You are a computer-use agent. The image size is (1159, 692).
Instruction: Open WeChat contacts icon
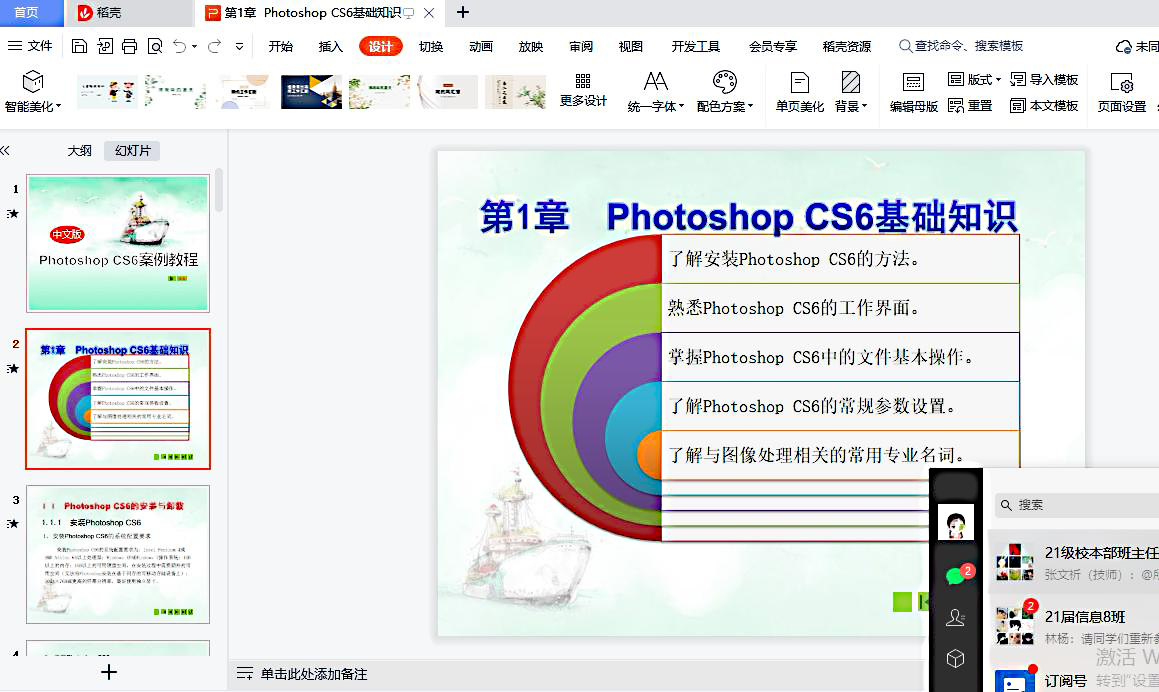(955, 617)
